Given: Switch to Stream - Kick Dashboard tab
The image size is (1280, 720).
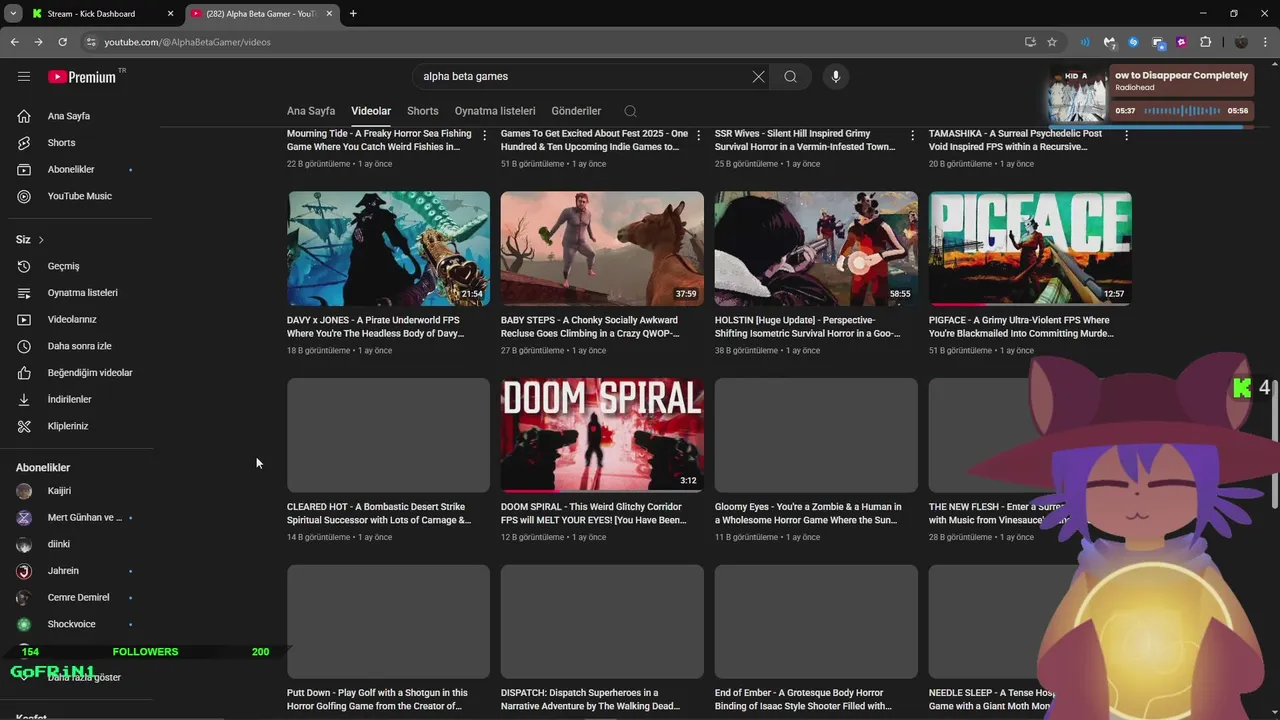Looking at the screenshot, I should [x=101, y=14].
